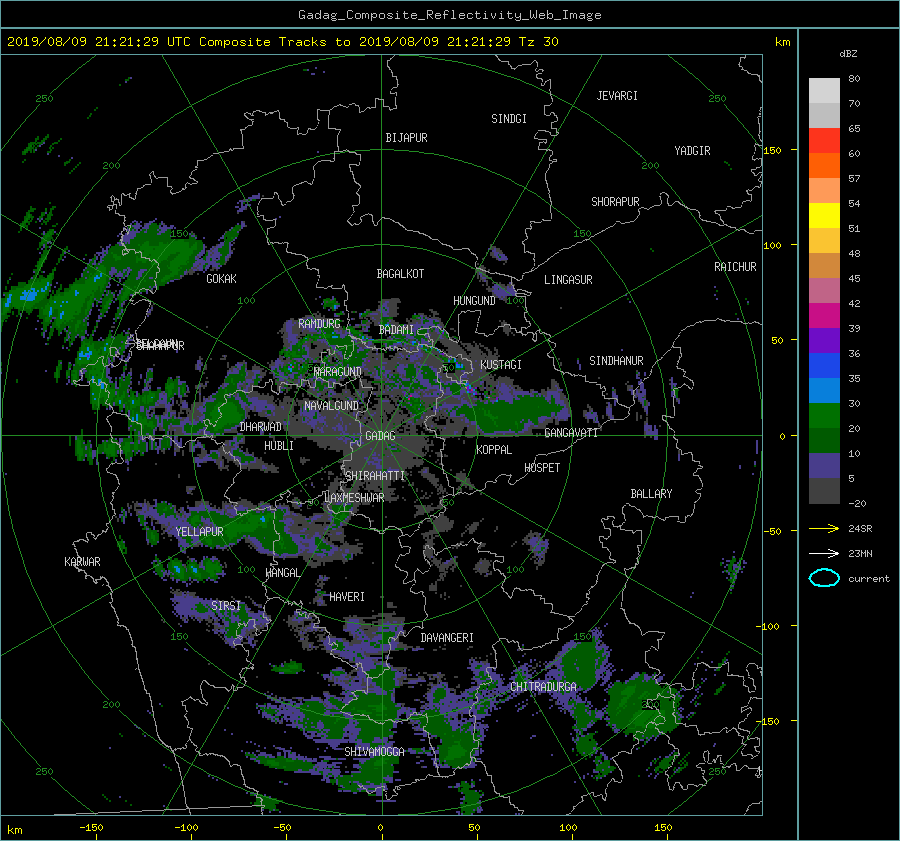Click the dBZ legend heading

(x=848, y=54)
